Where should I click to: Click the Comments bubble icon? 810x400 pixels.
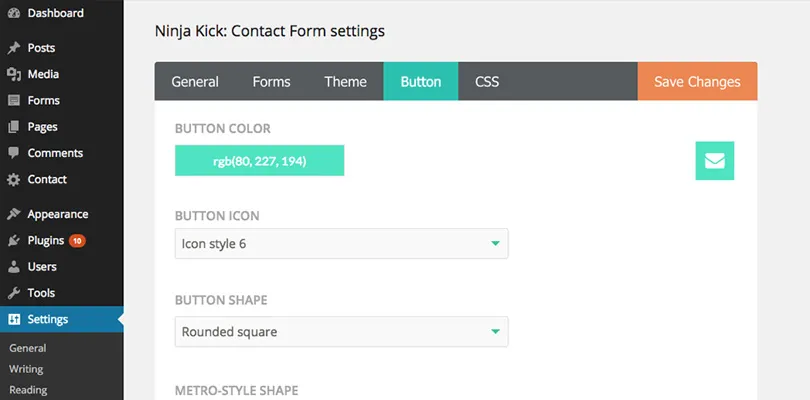coord(13,153)
